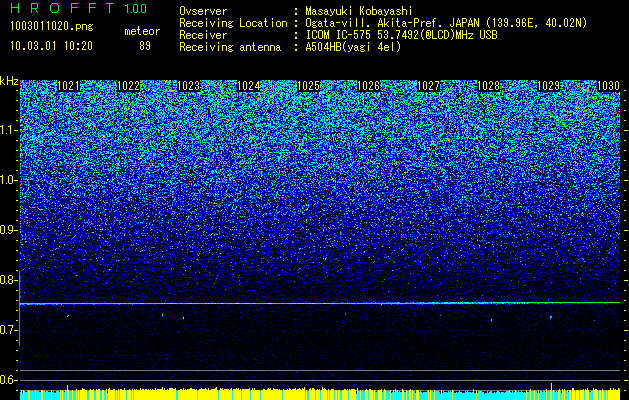Click the antenna text A504HB(yagi 4el)
This screenshot has height=400, width=629.
(353, 47)
